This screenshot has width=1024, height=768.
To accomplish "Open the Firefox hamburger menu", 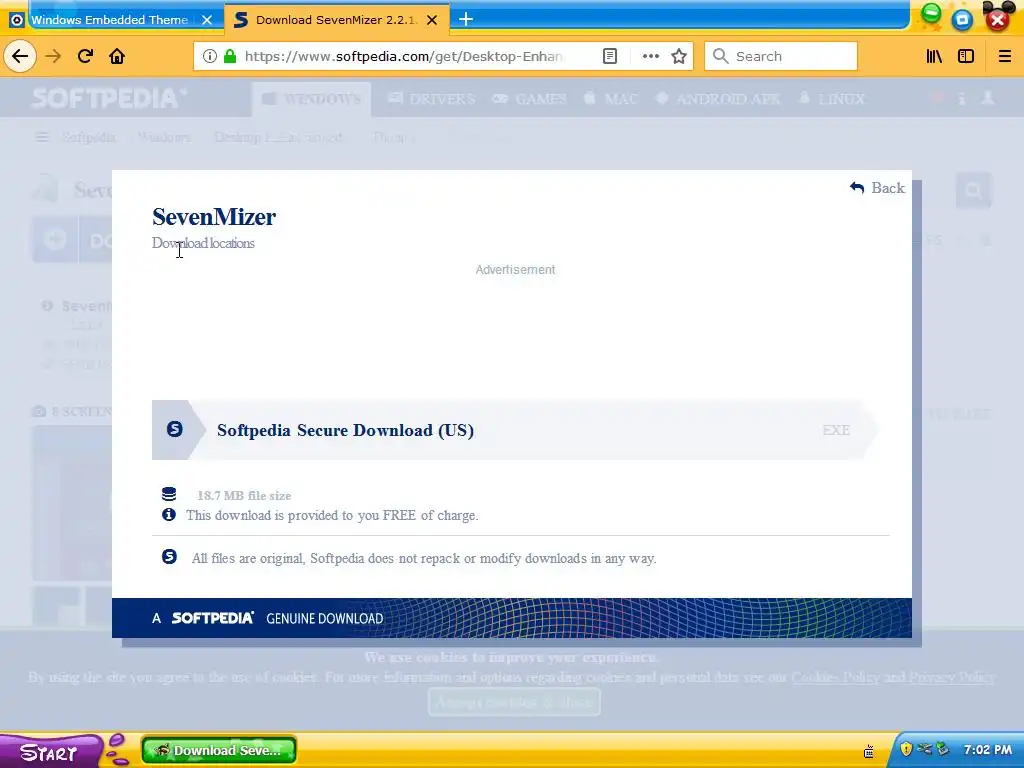I will pyautogui.click(x=1004, y=56).
